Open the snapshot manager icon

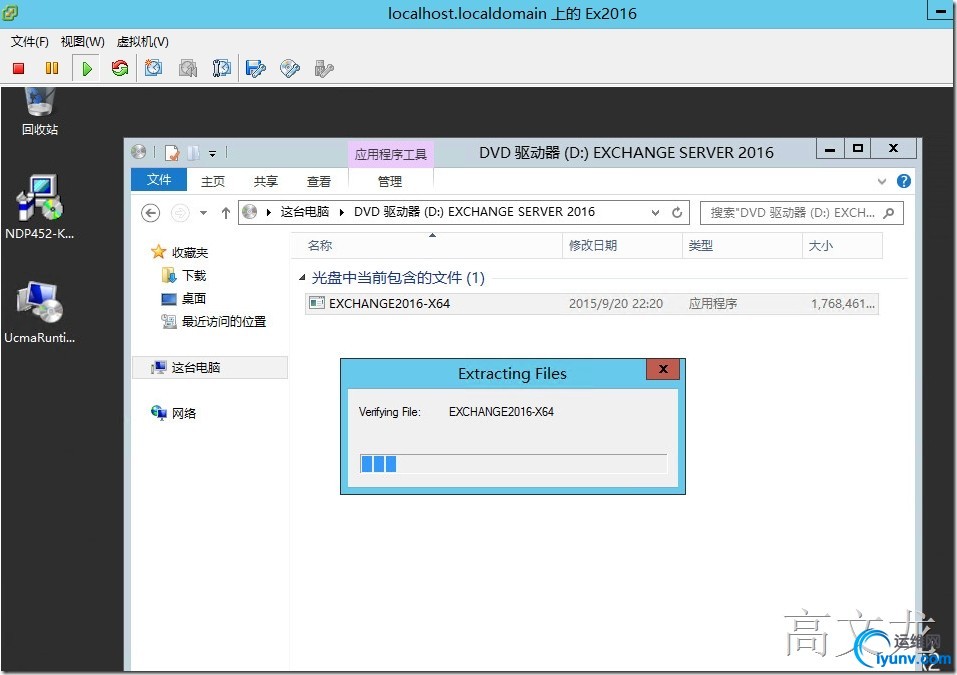222,68
